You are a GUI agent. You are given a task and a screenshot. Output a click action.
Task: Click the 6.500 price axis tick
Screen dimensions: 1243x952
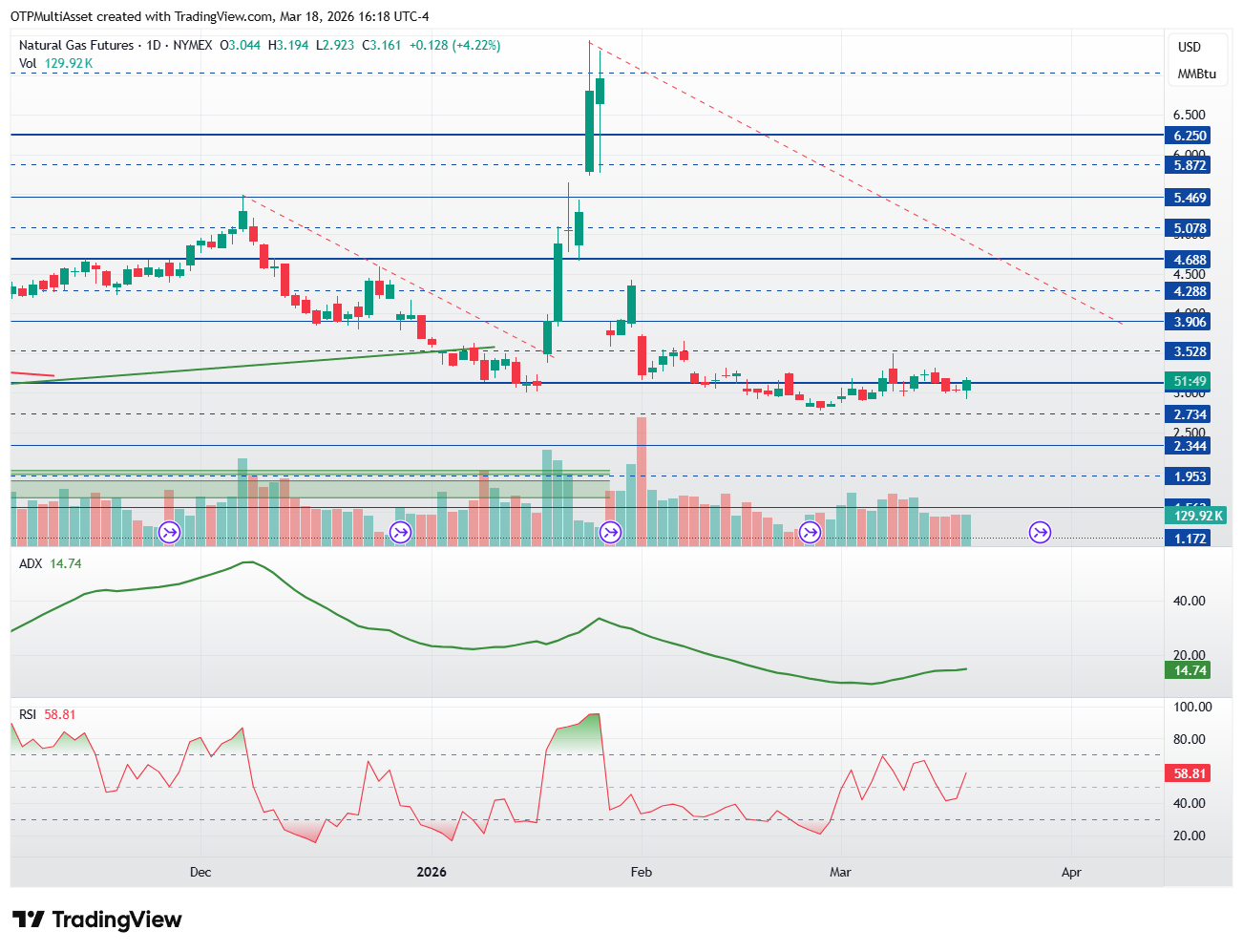pyautogui.click(x=1189, y=115)
